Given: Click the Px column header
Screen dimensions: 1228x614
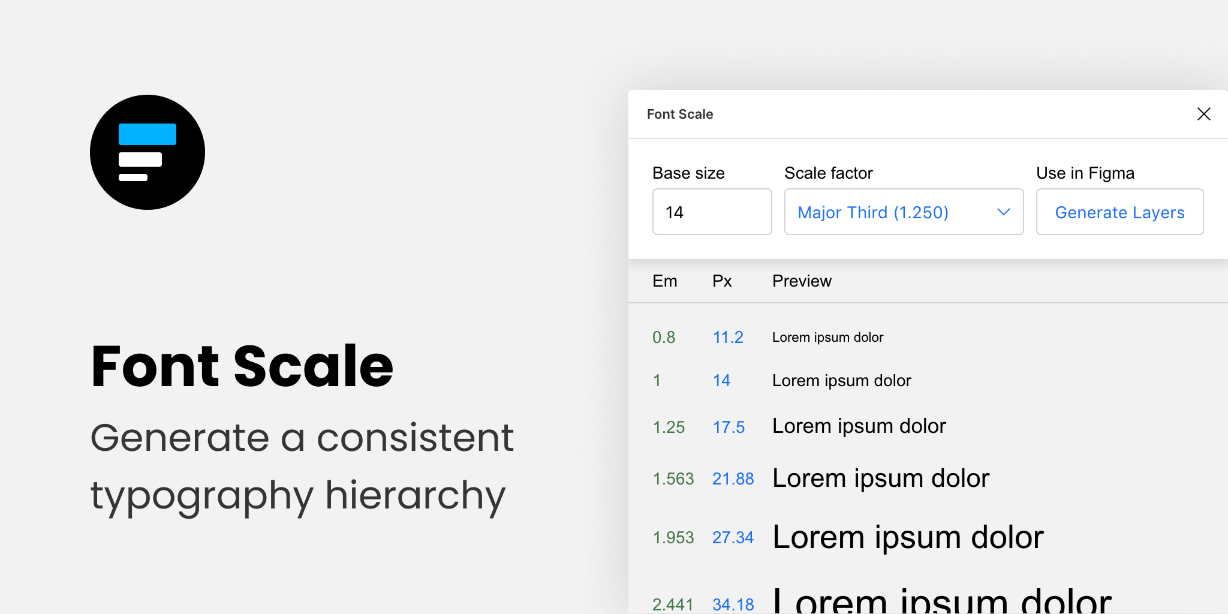Looking at the screenshot, I should click(x=722, y=281).
